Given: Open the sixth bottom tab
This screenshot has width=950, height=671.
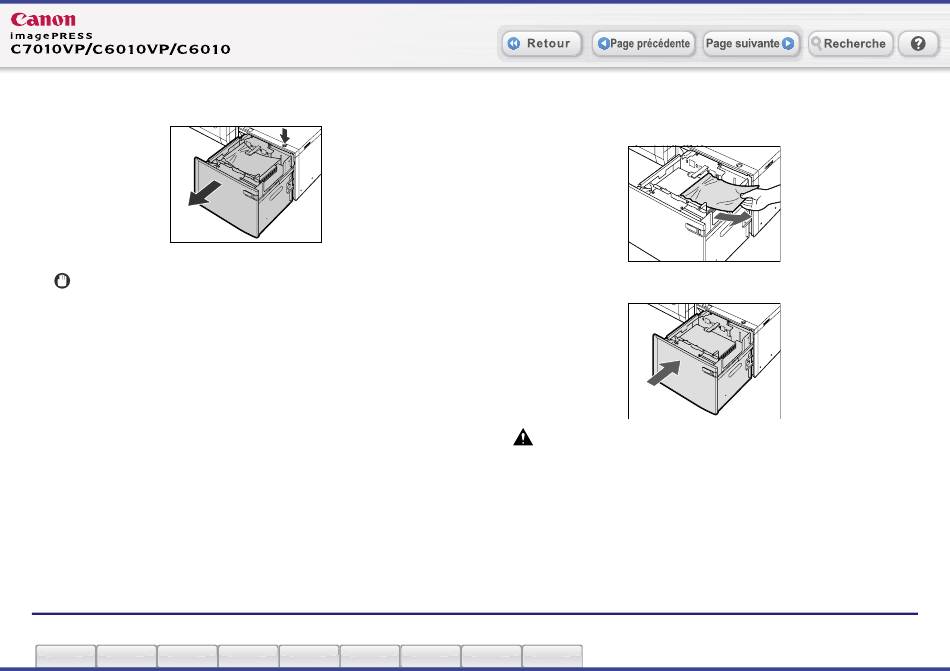Looking at the screenshot, I should click(370, 656).
